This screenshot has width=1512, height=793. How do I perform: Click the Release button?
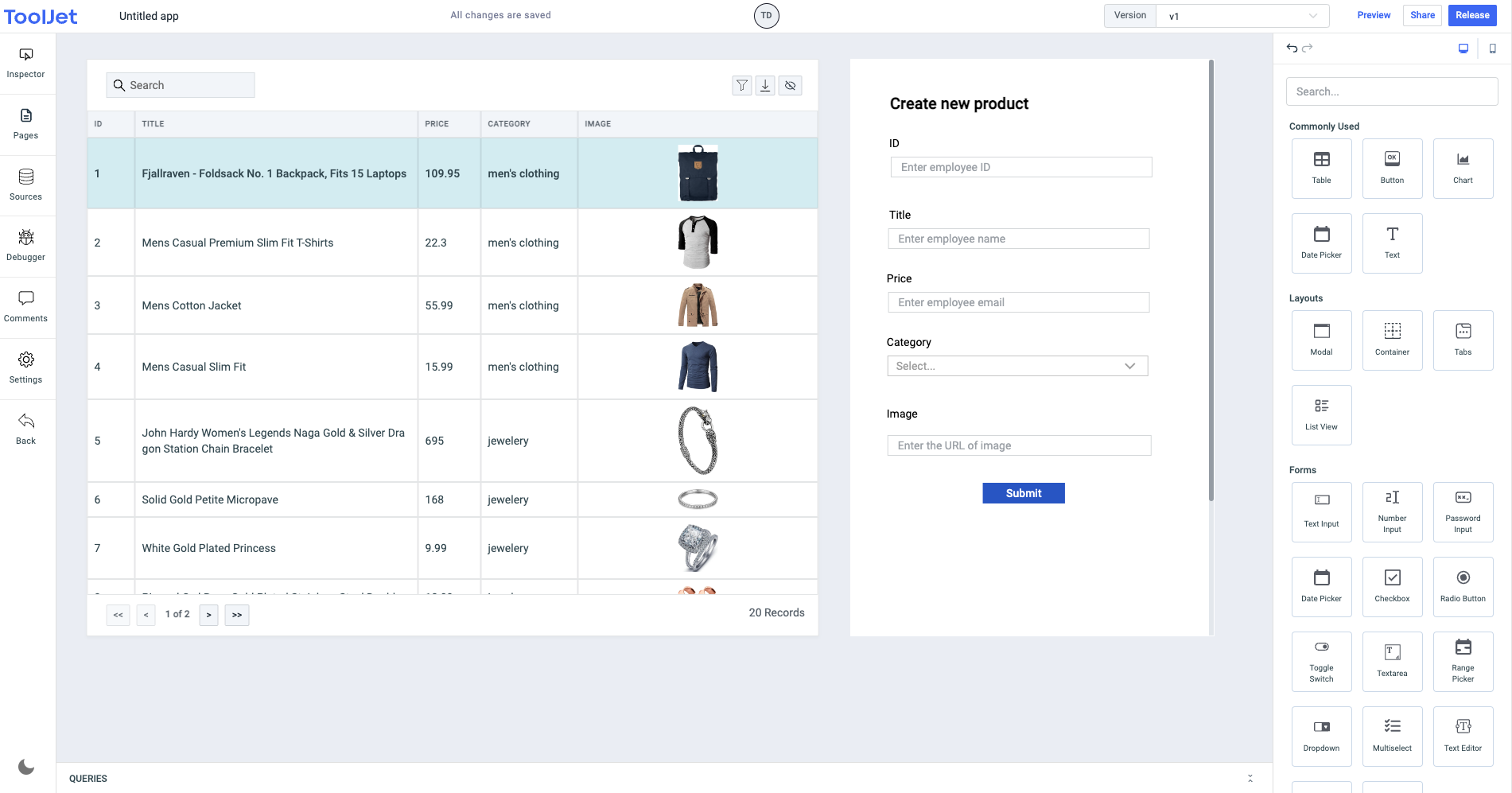tap(1471, 15)
